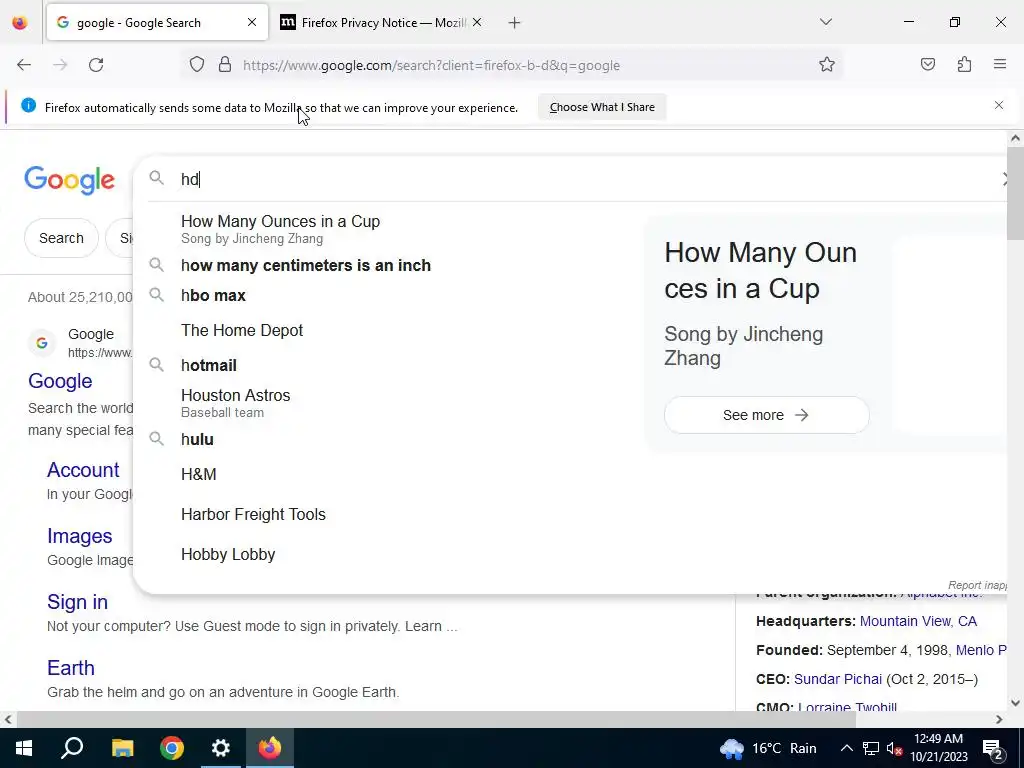Open Settings gear on taskbar
The width and height of the screenshot is (1024, 768).
pyautogui.click(x=221, y=748)
